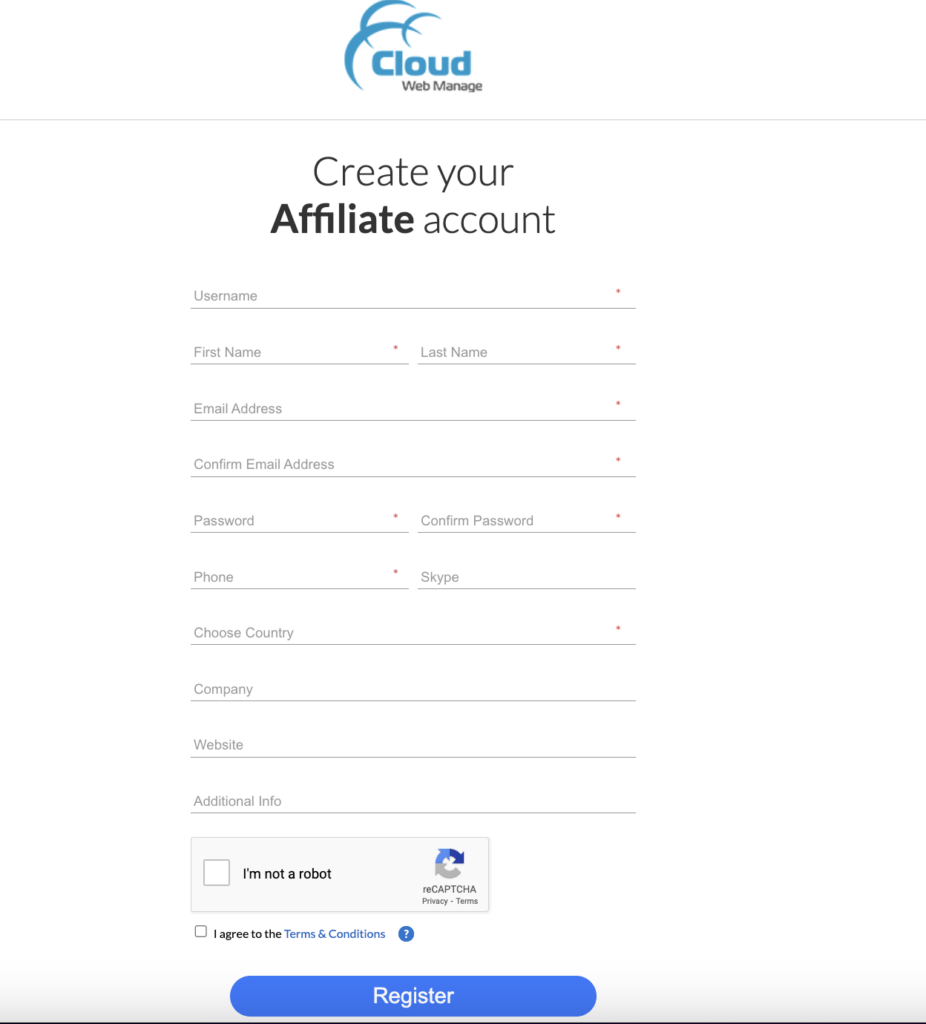Click the reCAPTCHA logo icon
This screenshot has width=926, height=1024.
449,862
